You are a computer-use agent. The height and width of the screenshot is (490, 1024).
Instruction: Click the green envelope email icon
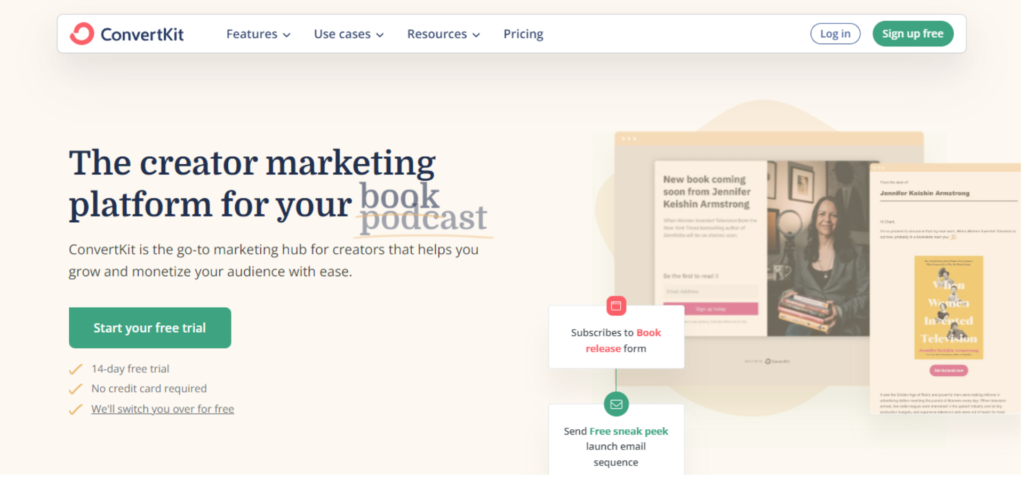click(x=616, y=404)
